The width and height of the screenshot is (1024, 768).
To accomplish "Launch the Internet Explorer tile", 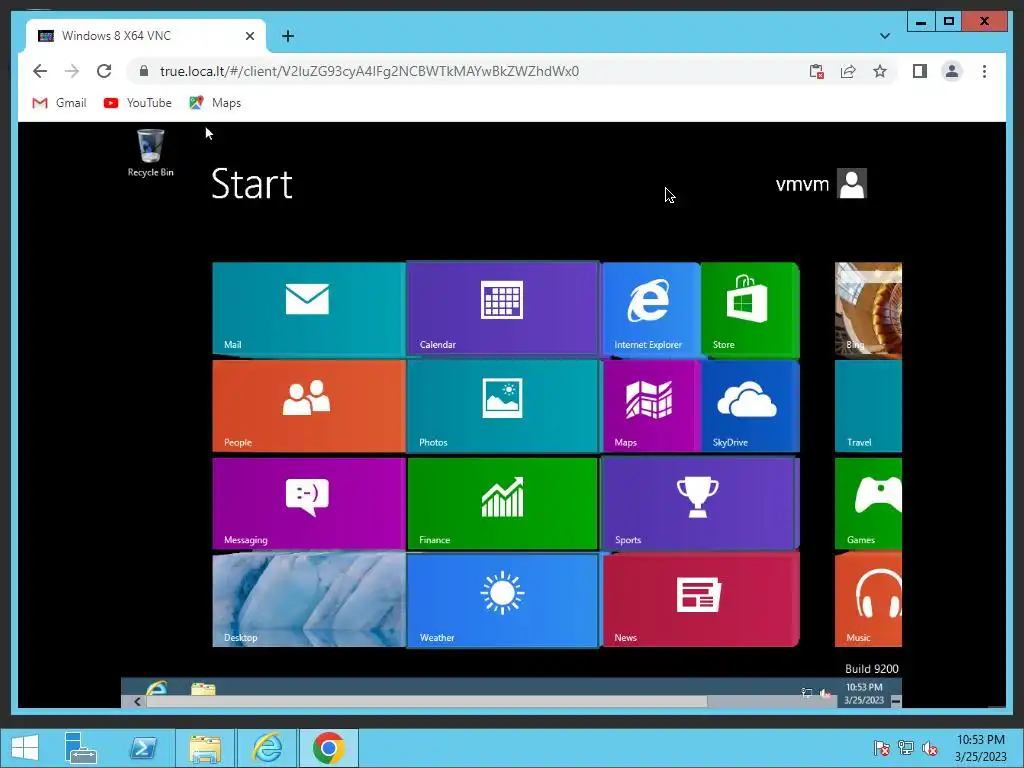I will pyautogui.click(x=651, y=309).
